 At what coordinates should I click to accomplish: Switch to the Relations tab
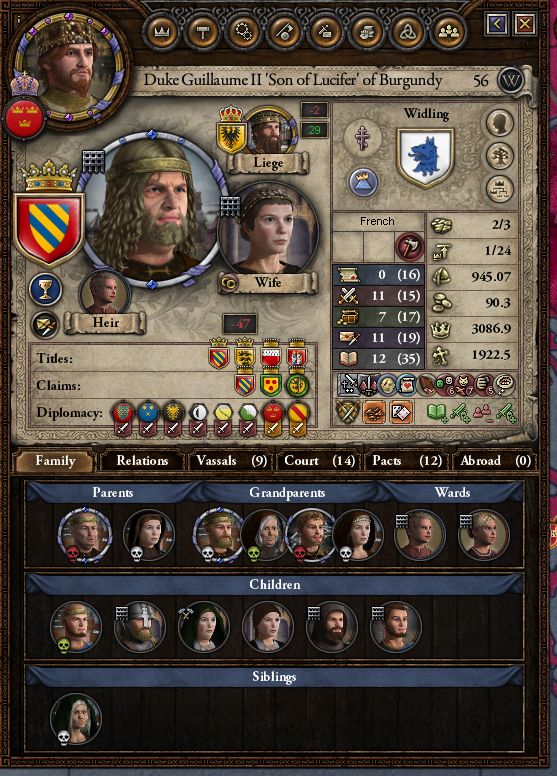142,461
